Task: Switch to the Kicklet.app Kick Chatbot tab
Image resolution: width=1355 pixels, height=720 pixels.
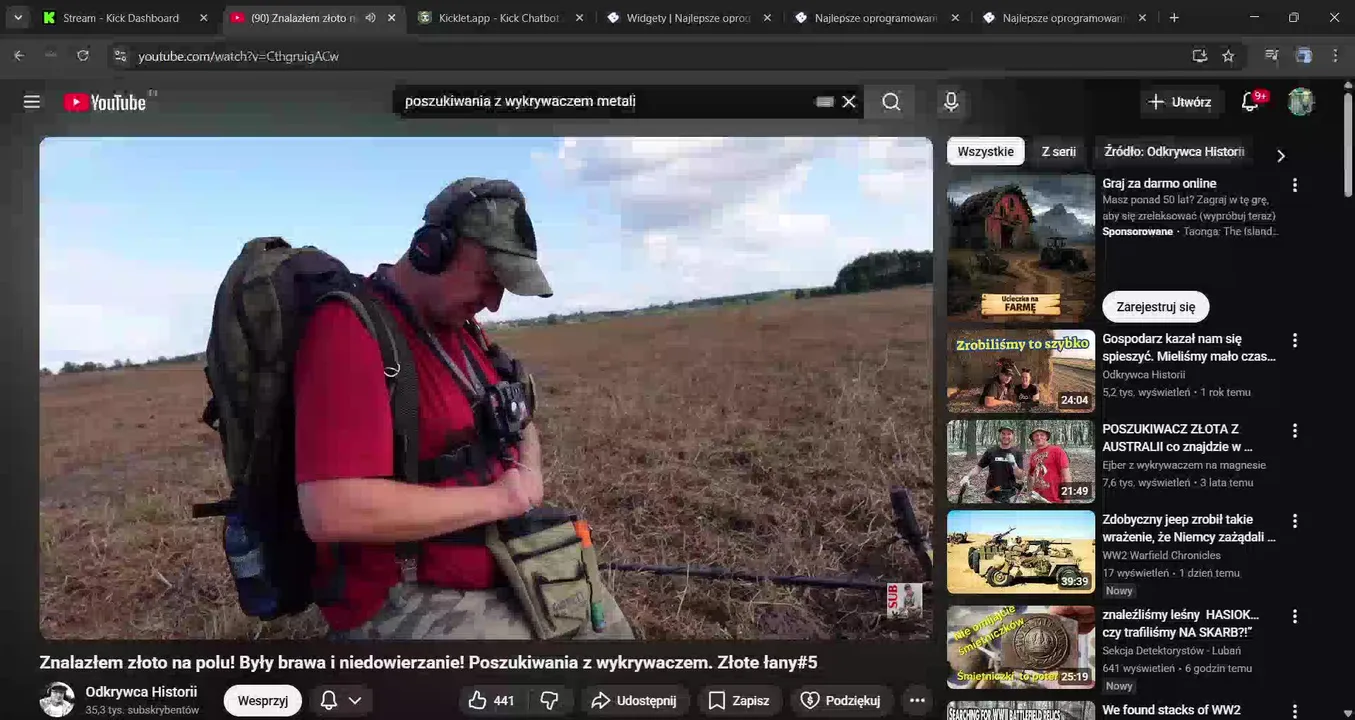Action: point(499,17)
